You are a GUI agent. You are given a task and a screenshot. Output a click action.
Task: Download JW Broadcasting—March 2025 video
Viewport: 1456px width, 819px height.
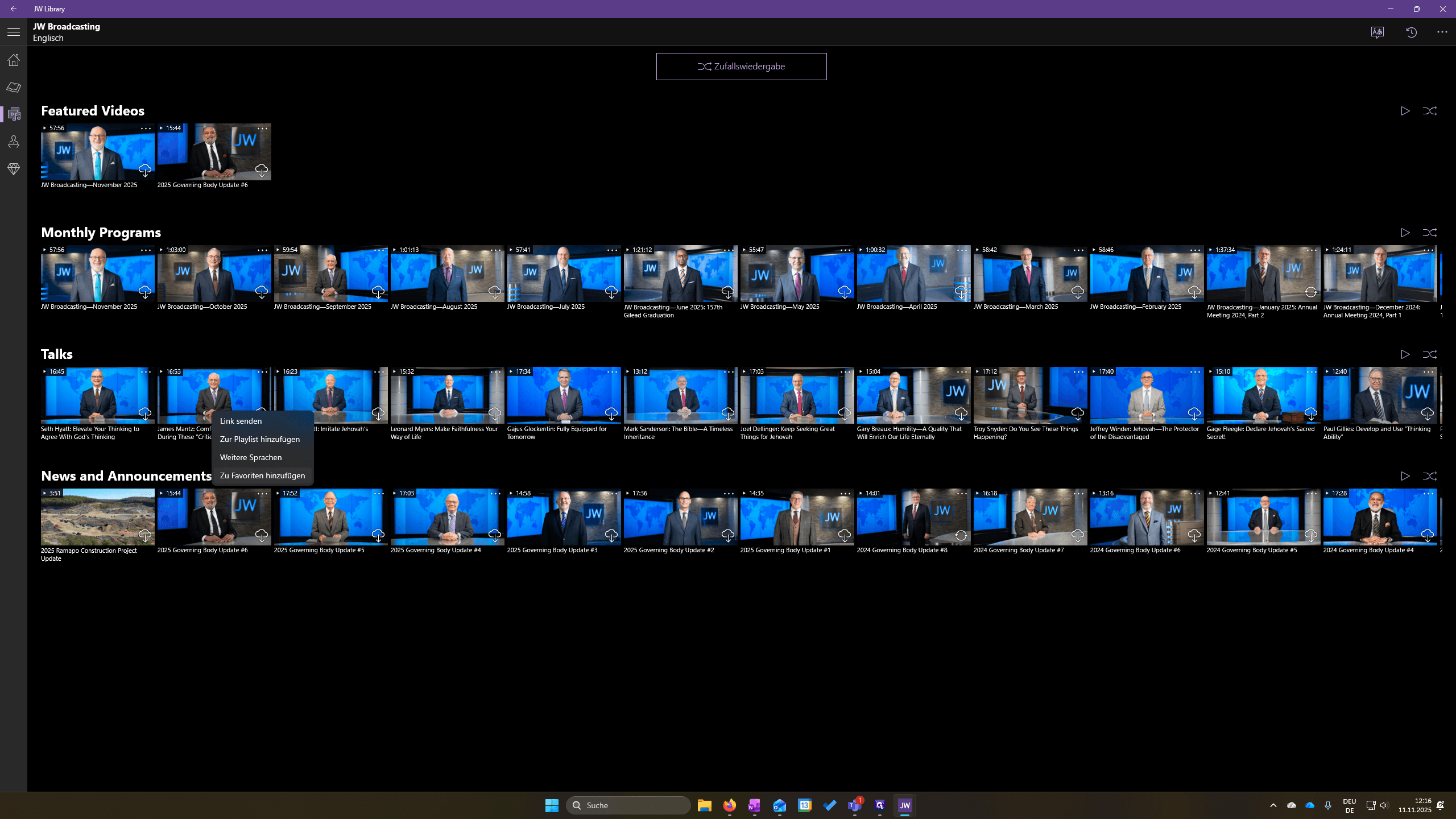[1078, 292]
